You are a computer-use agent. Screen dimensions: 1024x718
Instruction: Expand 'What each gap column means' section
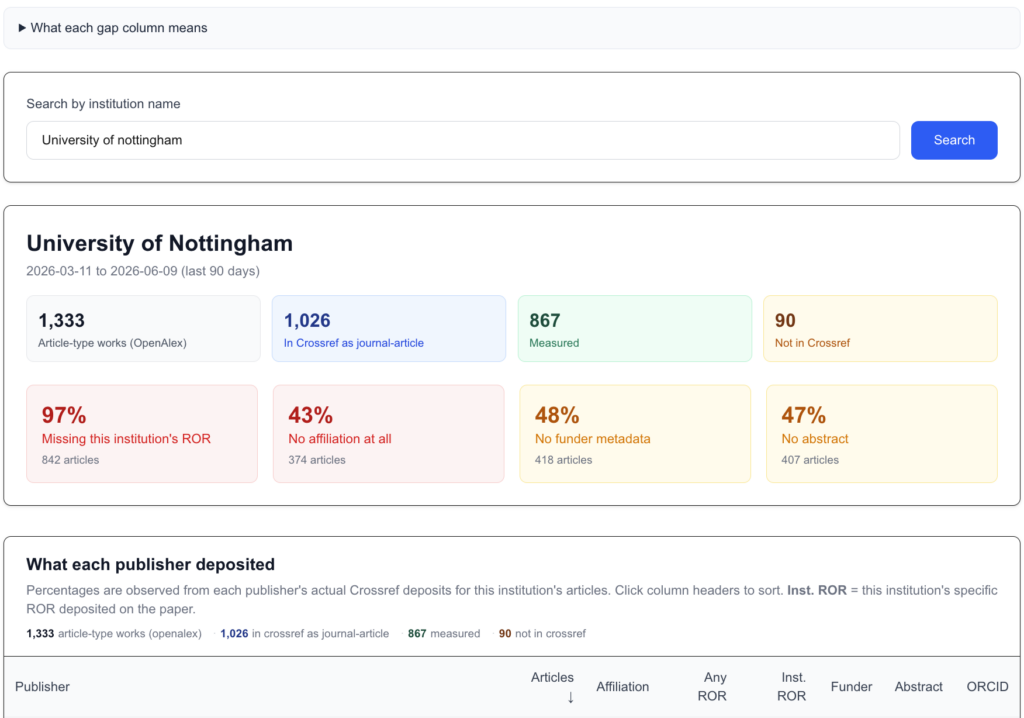113,28
